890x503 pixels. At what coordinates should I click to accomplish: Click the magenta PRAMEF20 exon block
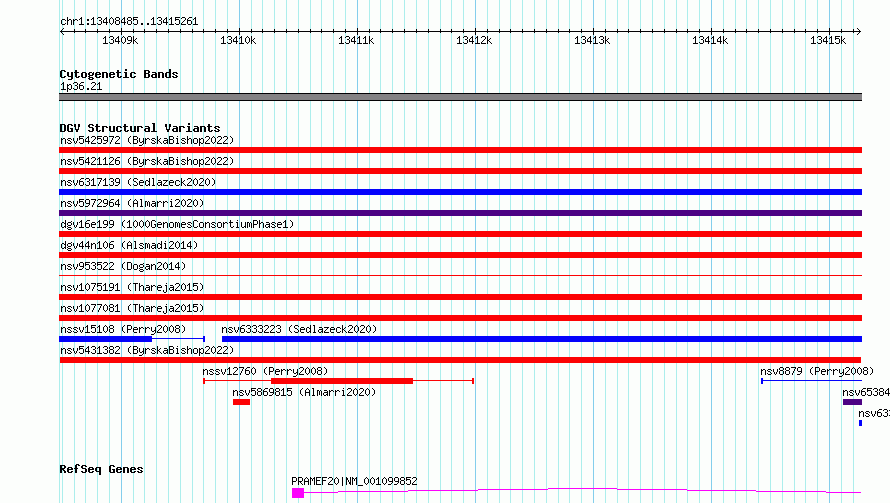pyautogui.click(x=298, y=493)
